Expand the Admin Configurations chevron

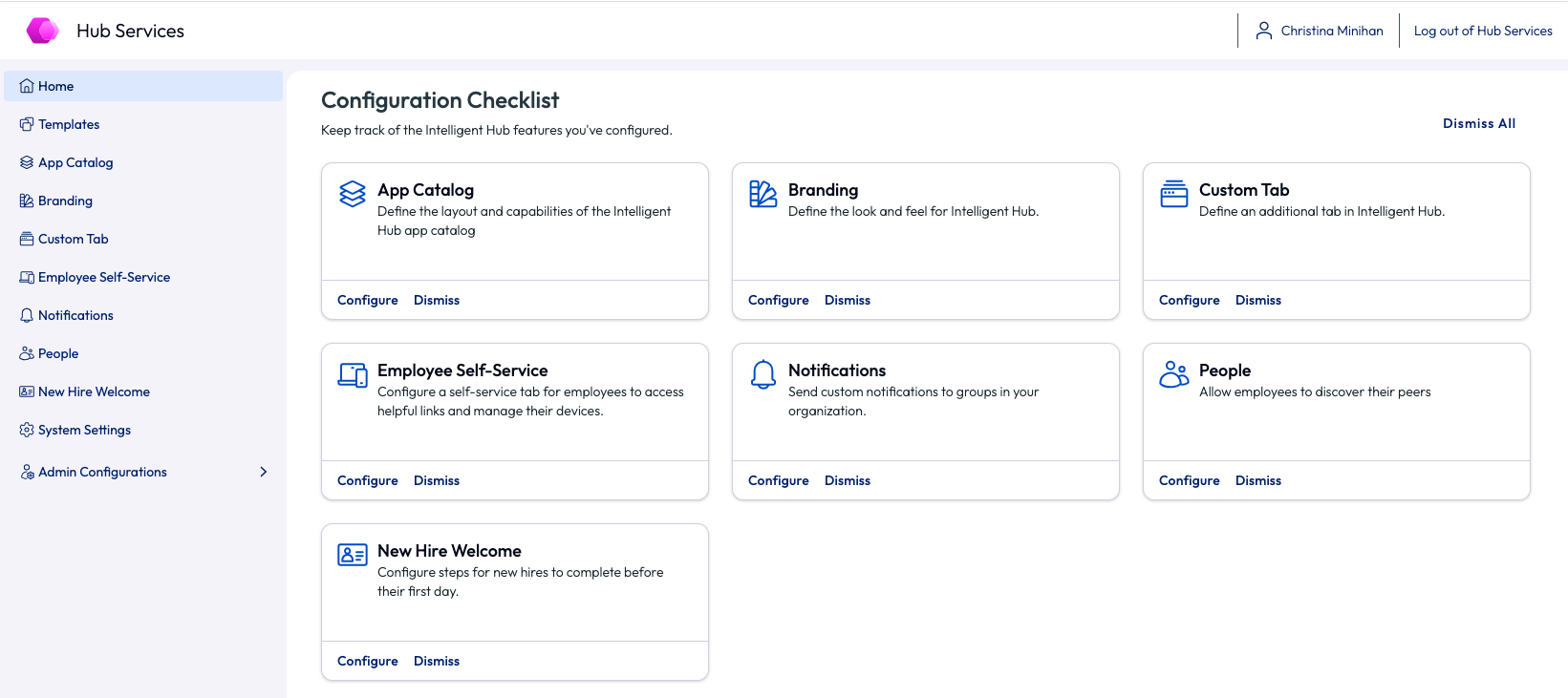point(264,472)
